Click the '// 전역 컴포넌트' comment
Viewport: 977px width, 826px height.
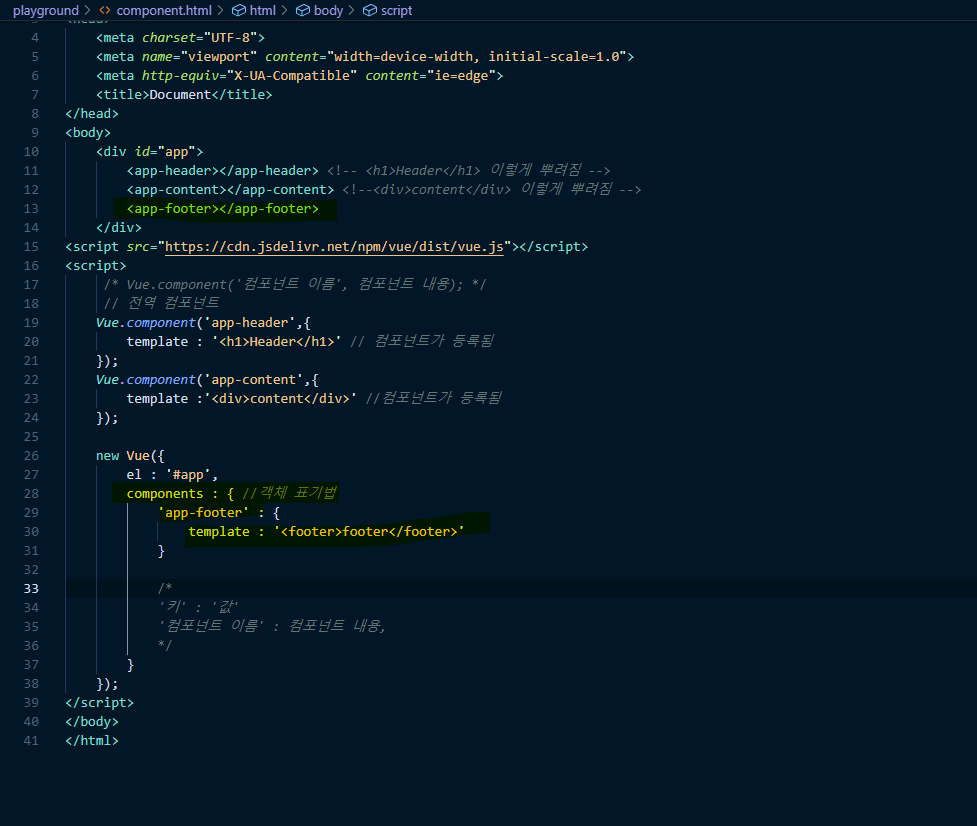click(x=161, y=303)
